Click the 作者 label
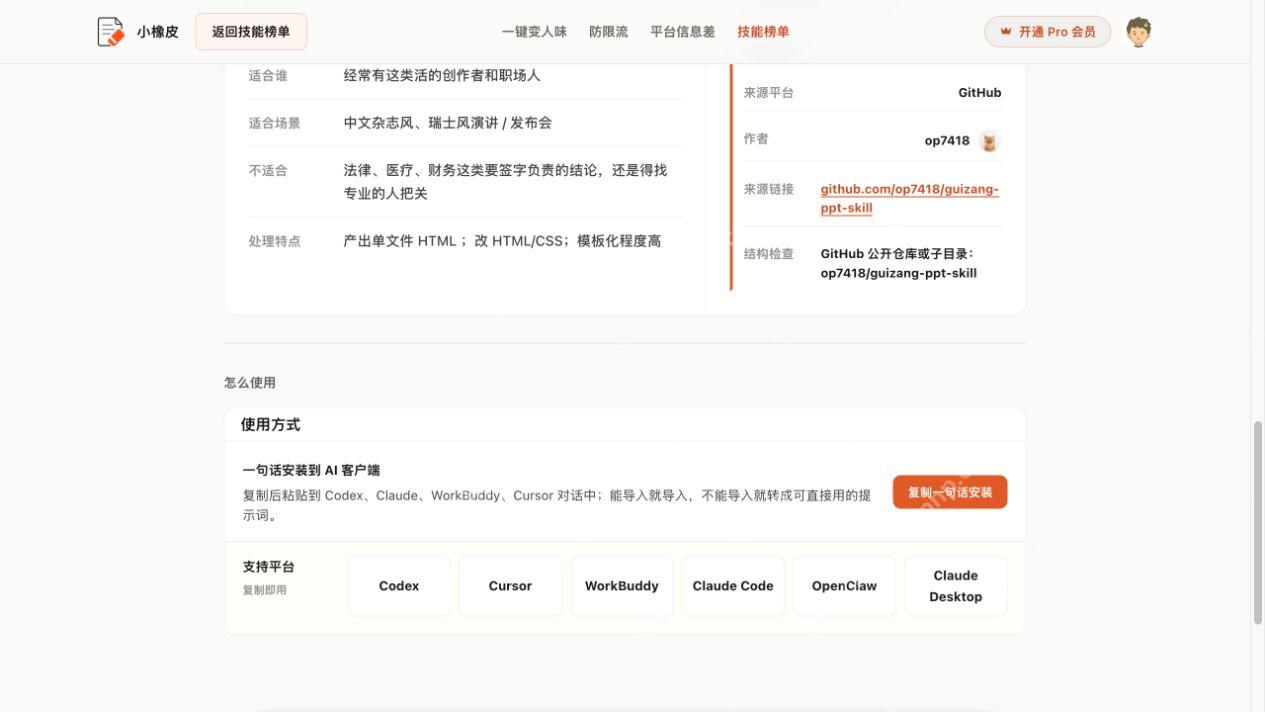Image resolution: width=1265 pixels, height=712 pixels. pos(756,139)
